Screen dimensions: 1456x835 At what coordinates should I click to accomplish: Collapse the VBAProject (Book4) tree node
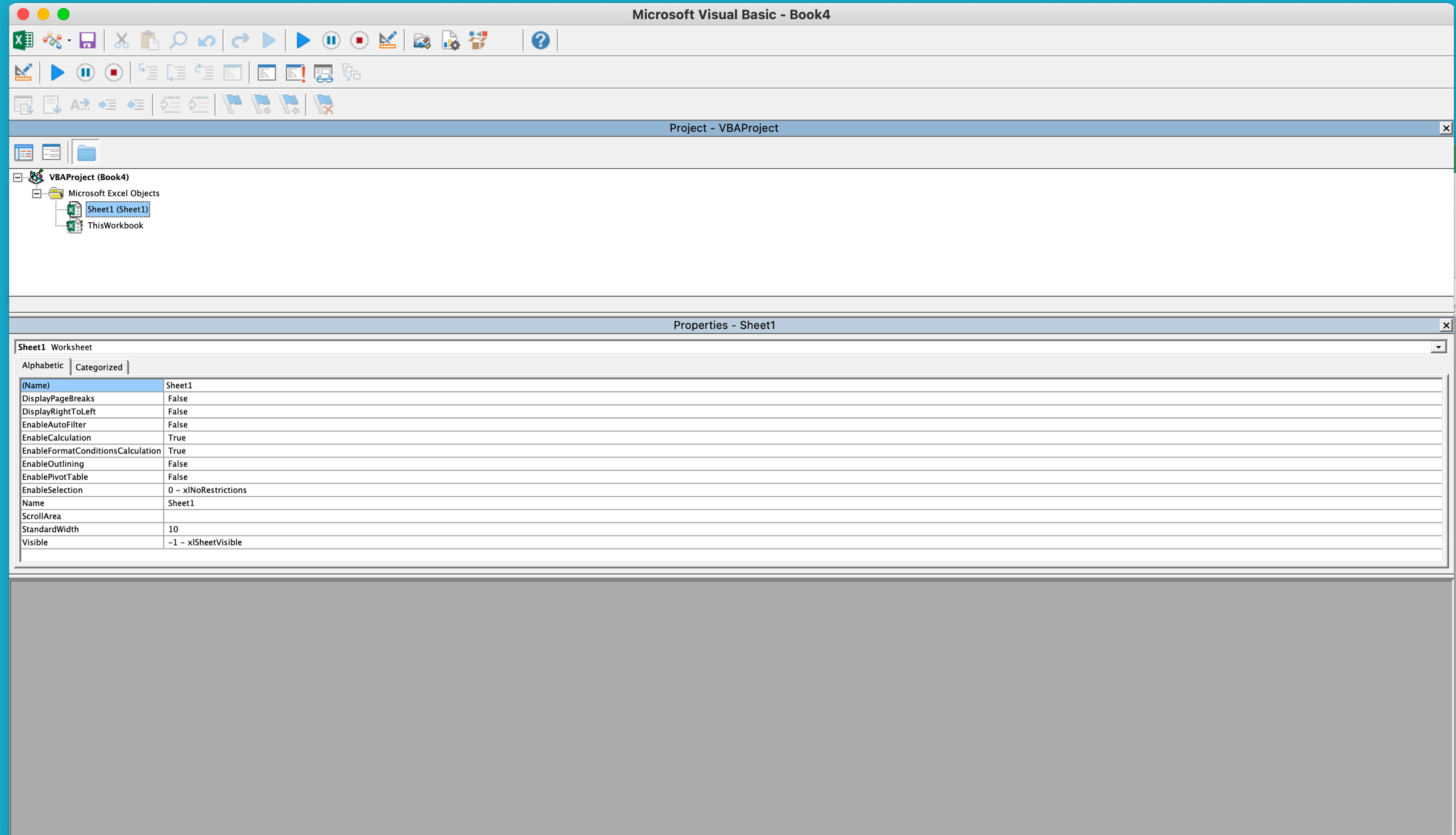(18, 177)
